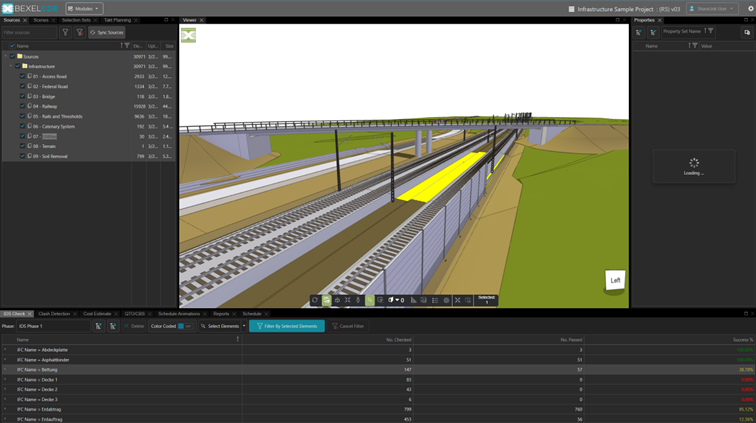Click the Sync Sources button

click(x=107, y=32)
